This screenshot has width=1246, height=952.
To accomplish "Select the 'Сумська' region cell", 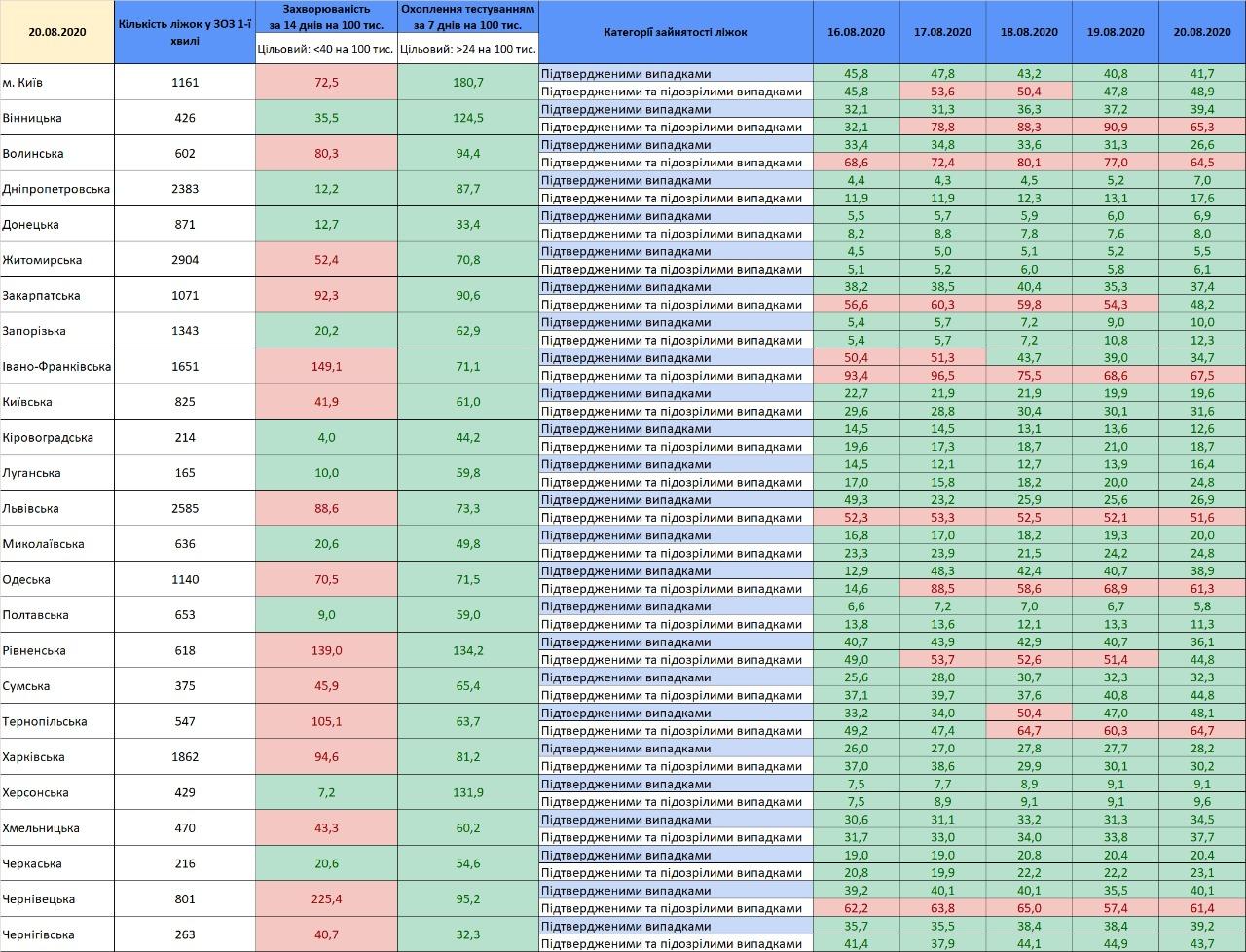I will coord(56,686).
